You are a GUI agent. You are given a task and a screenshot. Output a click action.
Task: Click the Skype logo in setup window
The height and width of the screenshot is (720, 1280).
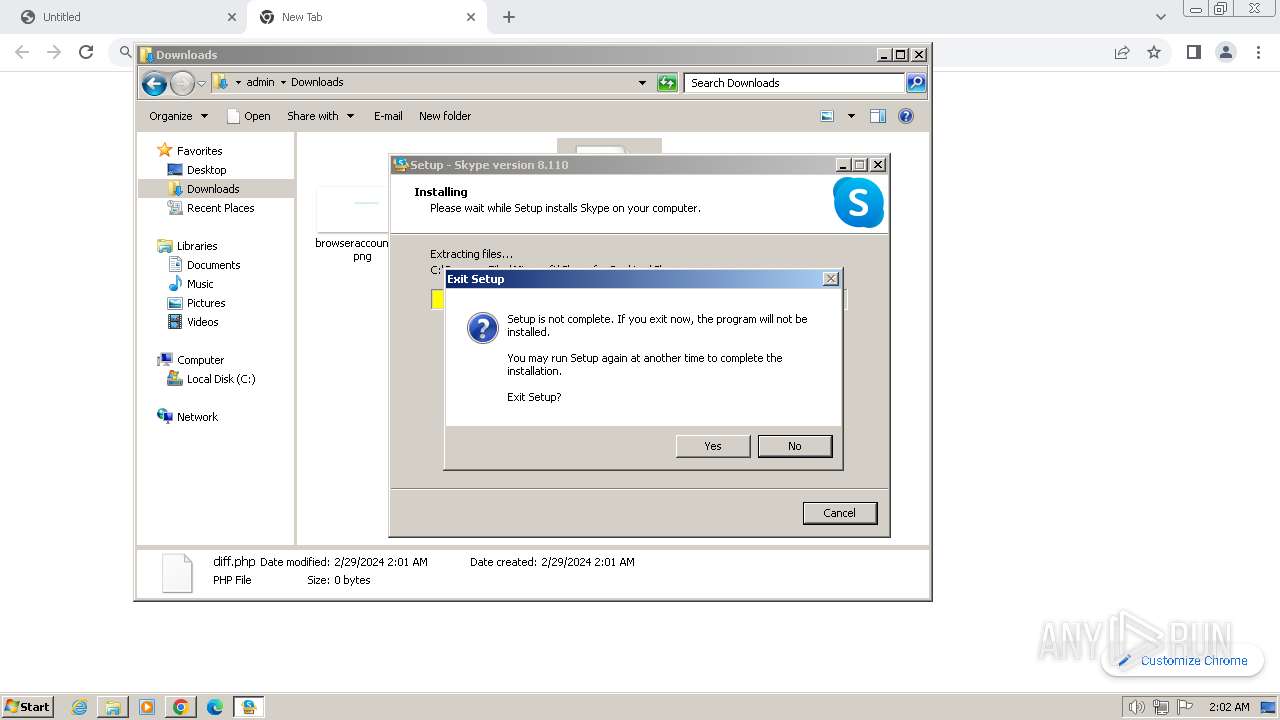click(858, 202)
